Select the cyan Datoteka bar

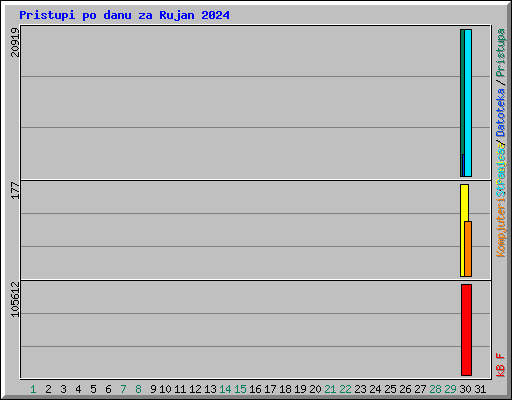click(x=468, y=103)
